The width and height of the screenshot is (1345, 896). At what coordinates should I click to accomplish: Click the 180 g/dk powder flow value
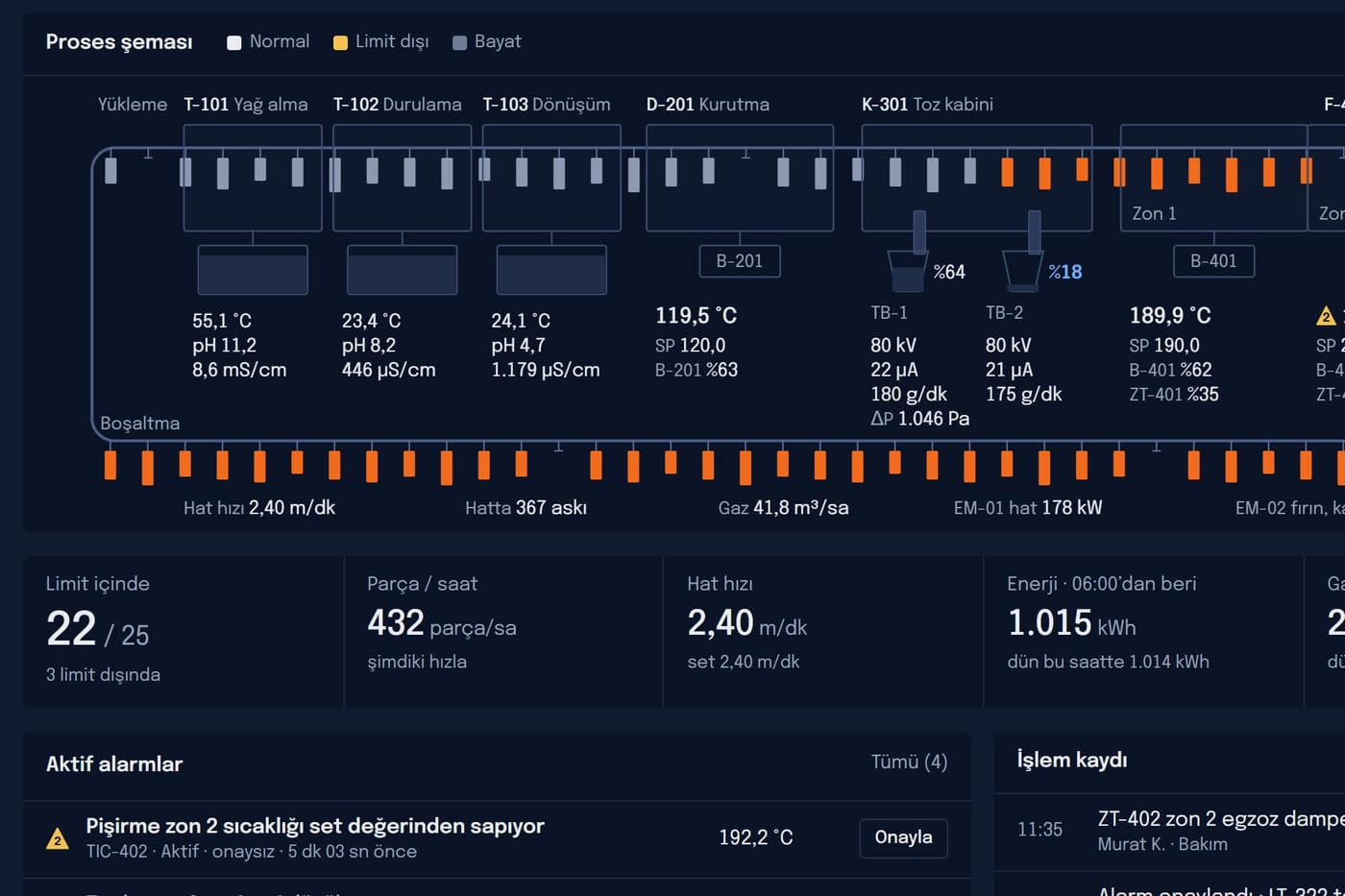click(909, 395)
